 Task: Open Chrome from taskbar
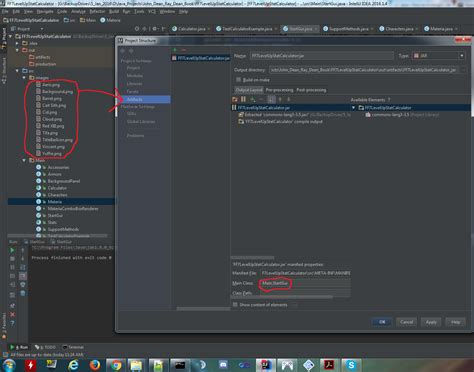116,365
